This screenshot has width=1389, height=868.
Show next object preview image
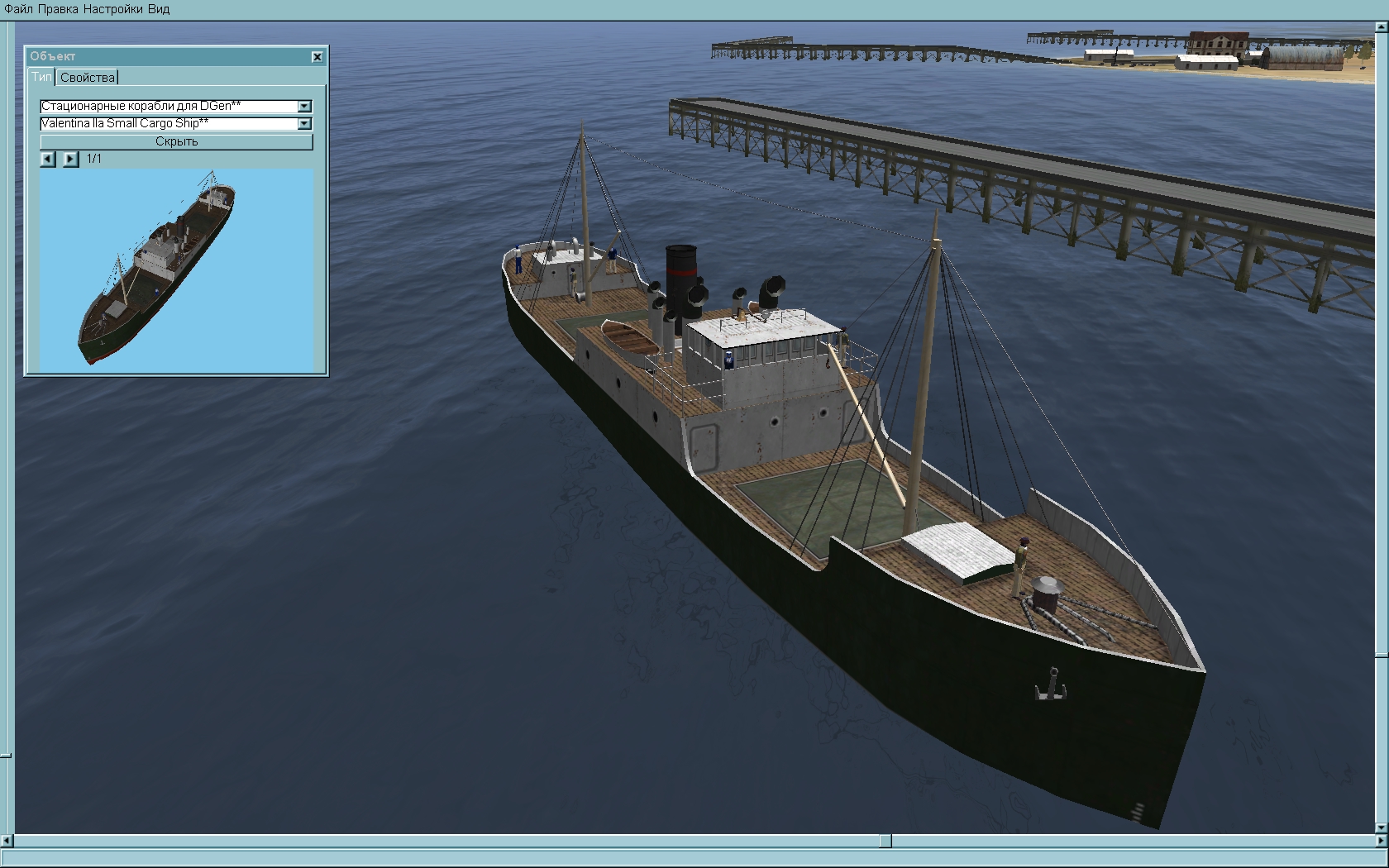pyautogui.click(x=71, y=159)
